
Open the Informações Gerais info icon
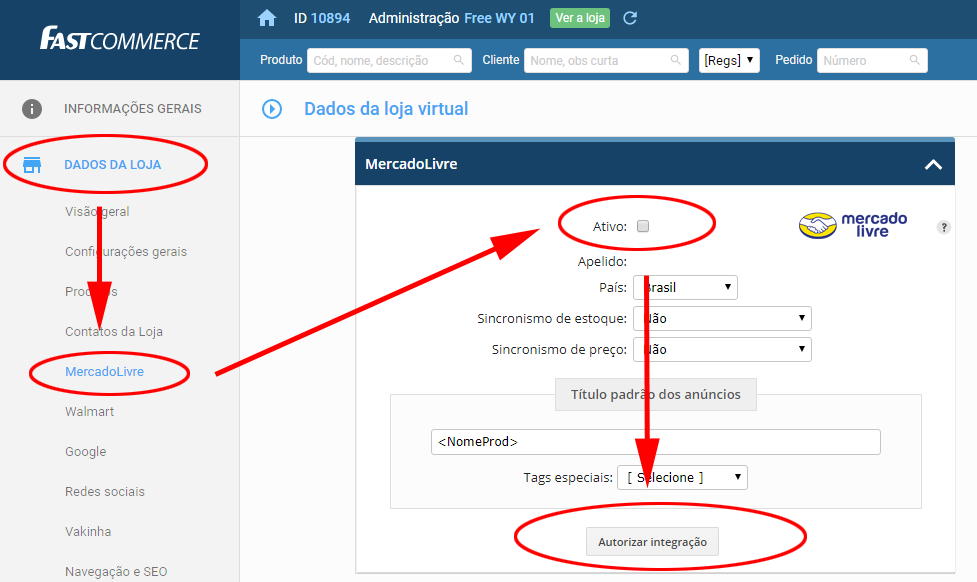click(x=32, y=108)
